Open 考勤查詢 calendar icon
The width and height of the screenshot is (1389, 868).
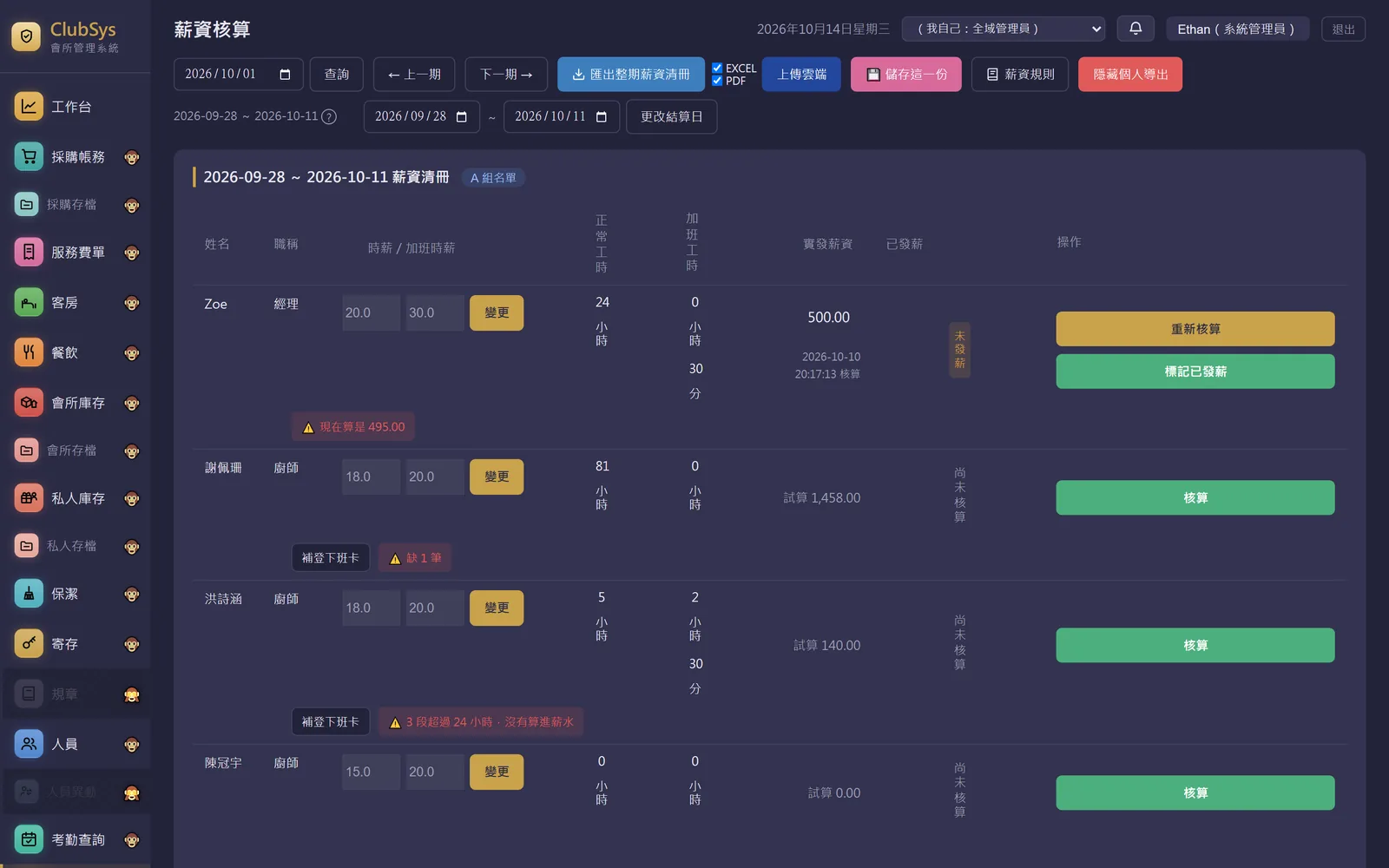(29, 839)
